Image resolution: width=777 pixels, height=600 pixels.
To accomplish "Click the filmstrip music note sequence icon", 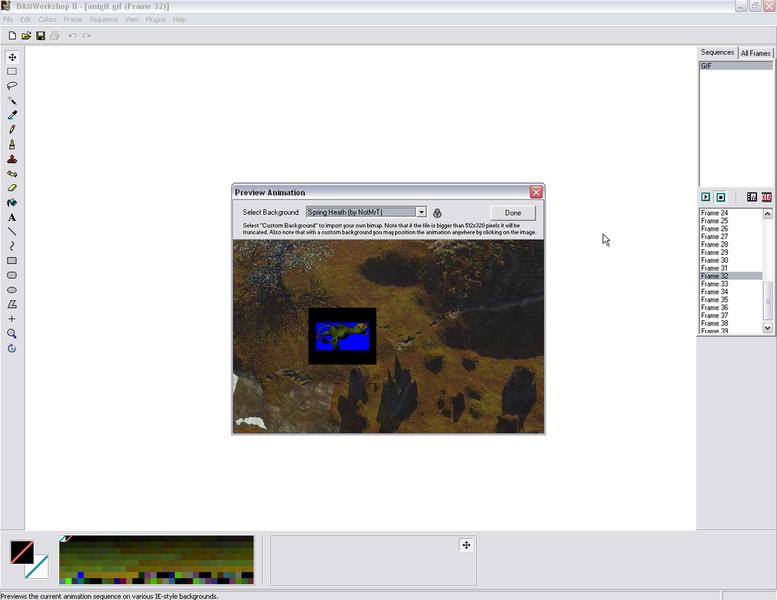I will coord(752,197).
